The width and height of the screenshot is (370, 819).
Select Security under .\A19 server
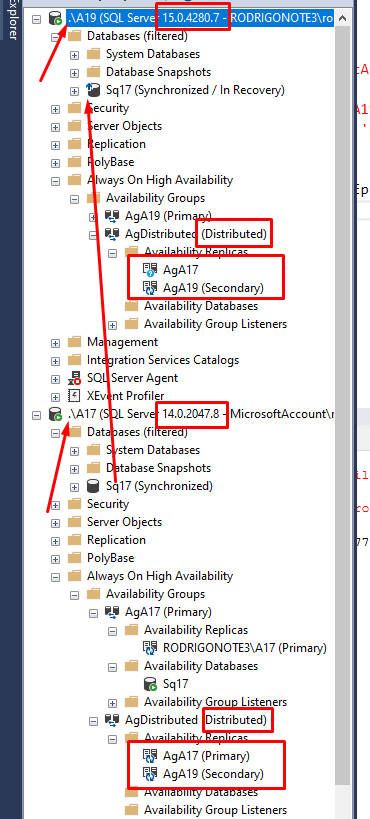[x=108, y=108]
